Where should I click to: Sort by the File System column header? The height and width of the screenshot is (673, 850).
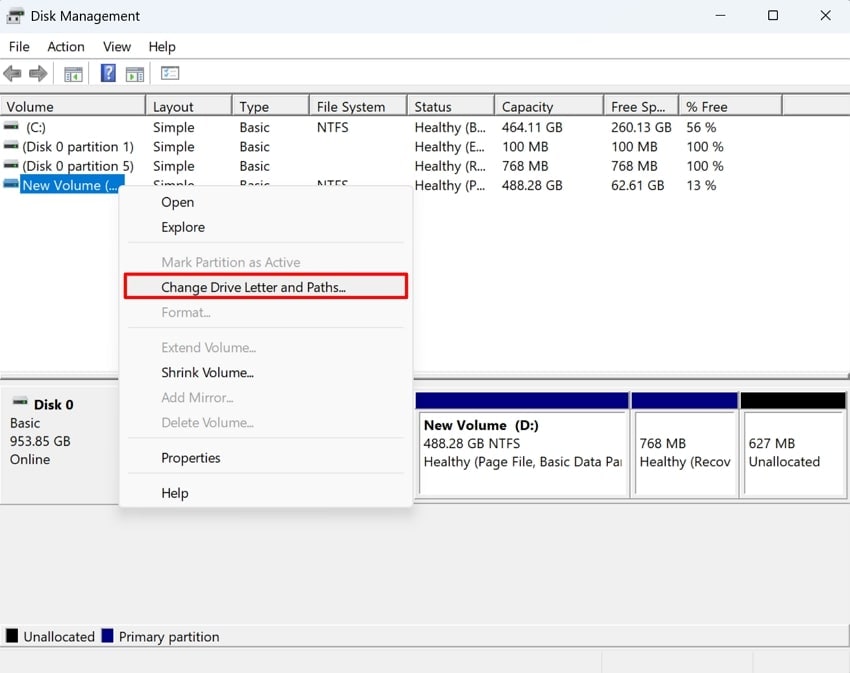(x=358, y=106)
